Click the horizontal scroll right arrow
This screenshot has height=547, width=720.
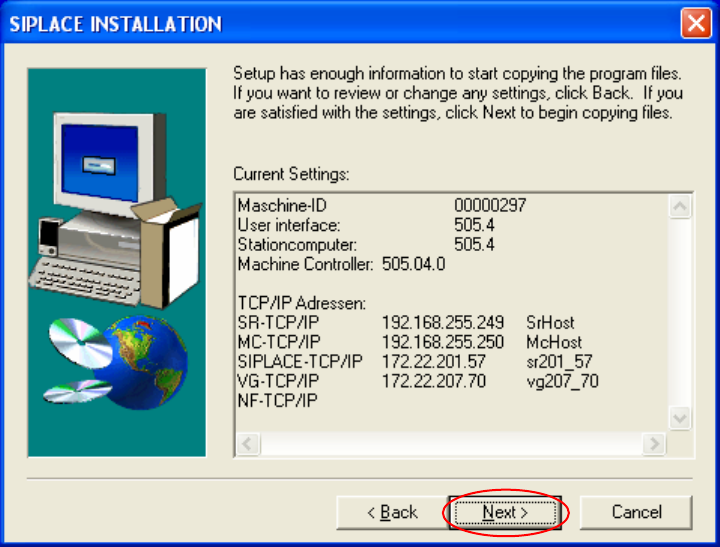click(x=654, y=444)
